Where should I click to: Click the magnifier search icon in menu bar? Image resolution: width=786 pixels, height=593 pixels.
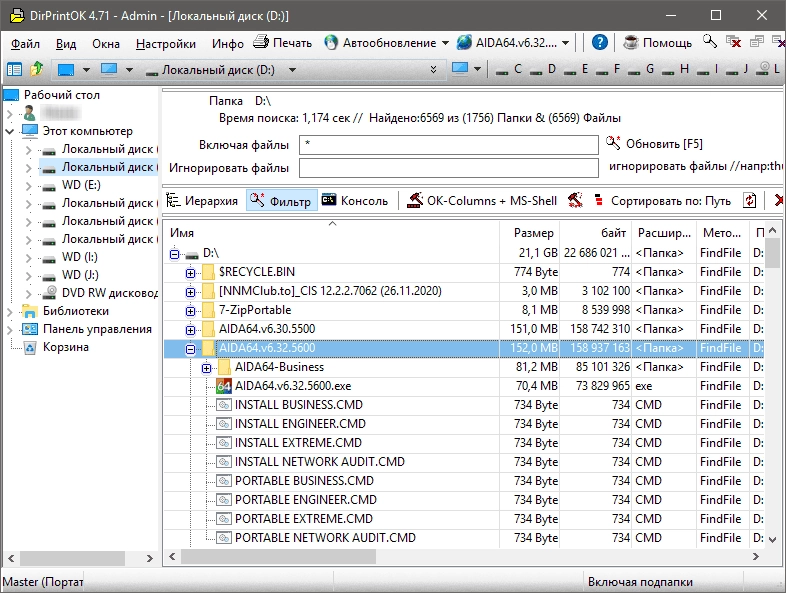point(710,42)
